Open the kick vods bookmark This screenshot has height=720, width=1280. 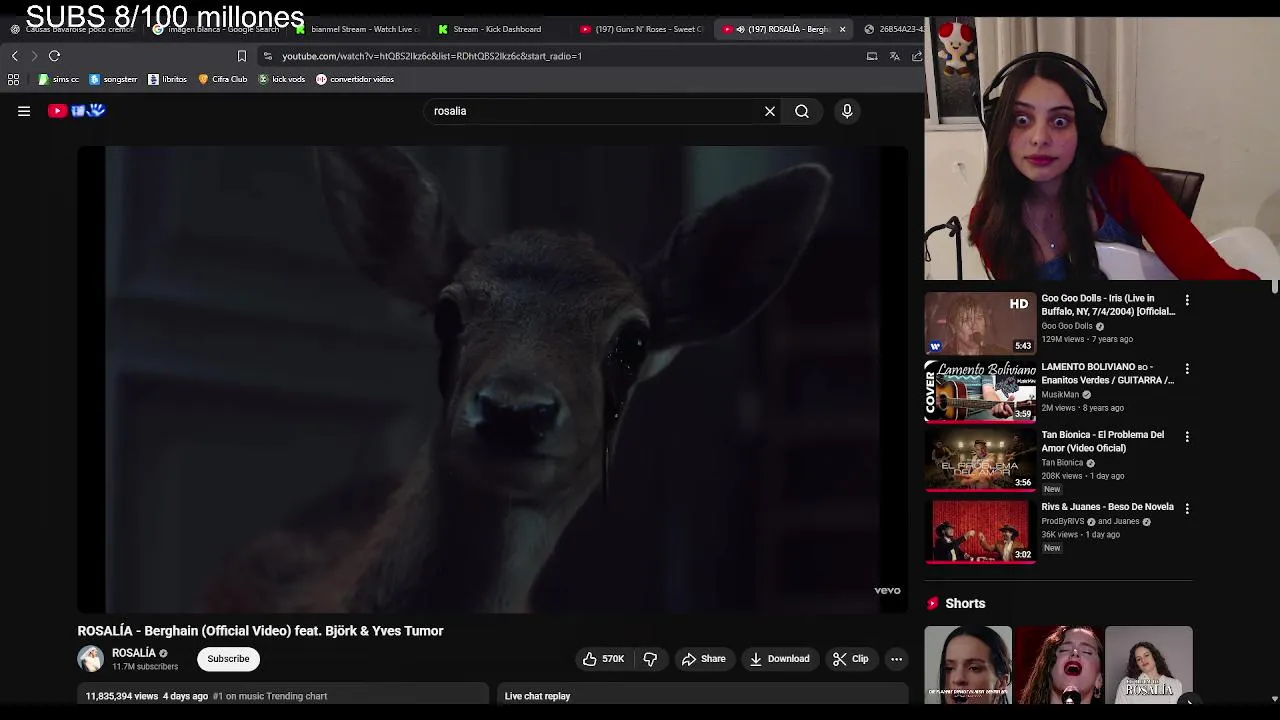coord(282,79)
